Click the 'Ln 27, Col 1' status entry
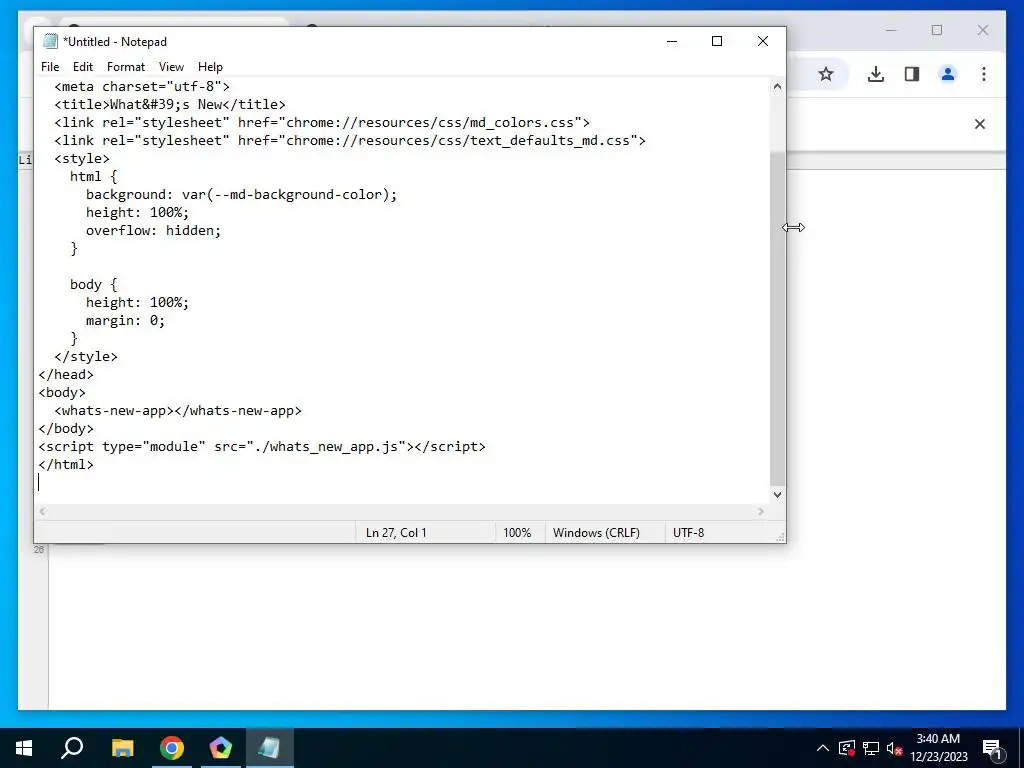The image size is (1024, 768). pyautogui.click(x=396, y=533)
